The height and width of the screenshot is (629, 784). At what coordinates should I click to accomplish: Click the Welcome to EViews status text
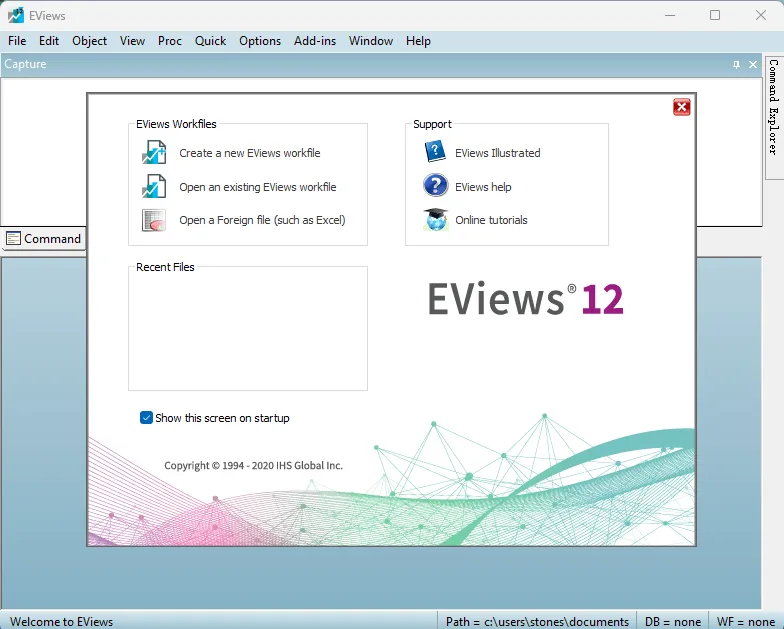62,622
